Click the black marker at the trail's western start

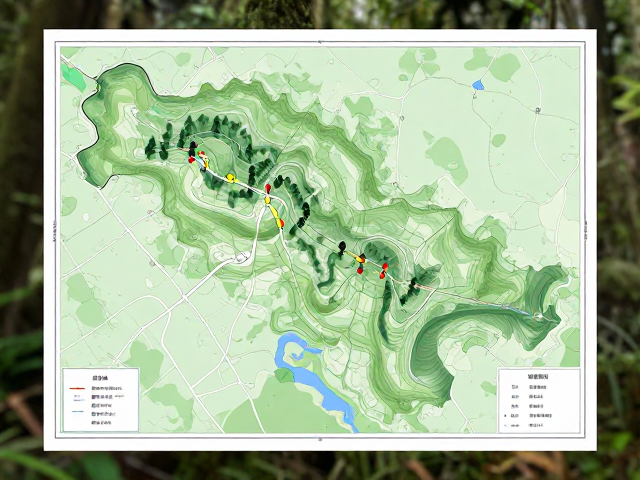(193, 146)
